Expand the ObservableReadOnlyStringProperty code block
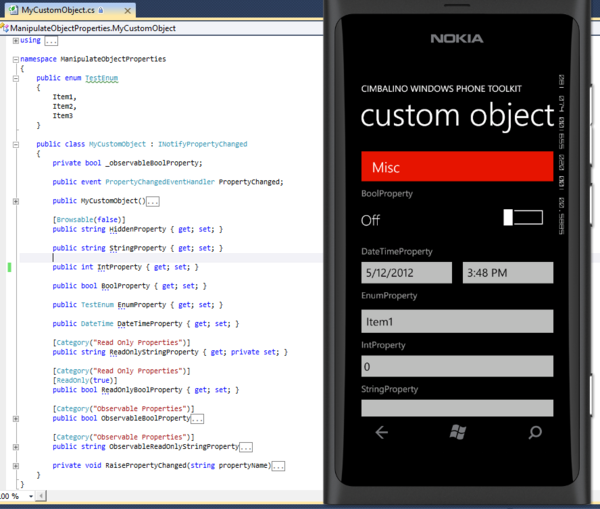The width and height of the screenshot is (600, 509). coord(16,447)
